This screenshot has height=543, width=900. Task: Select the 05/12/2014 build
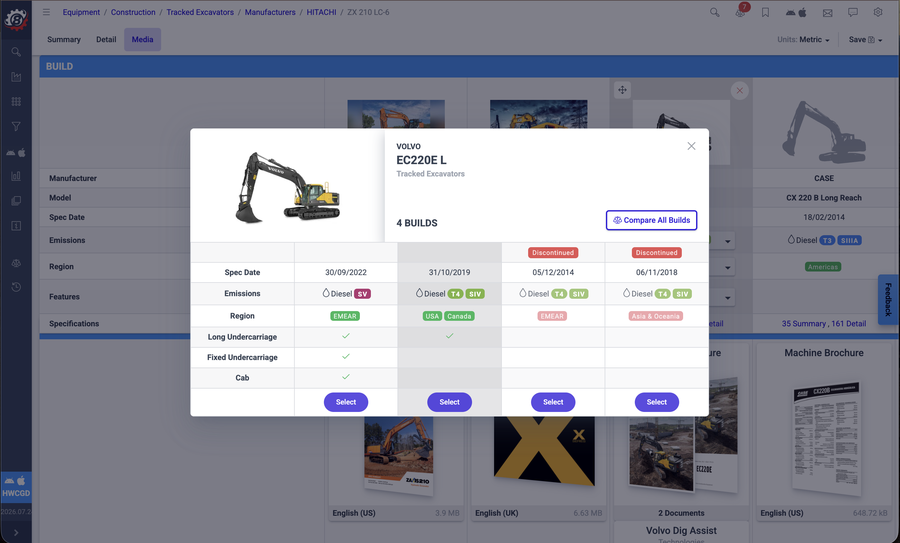(x=553, y=402)
